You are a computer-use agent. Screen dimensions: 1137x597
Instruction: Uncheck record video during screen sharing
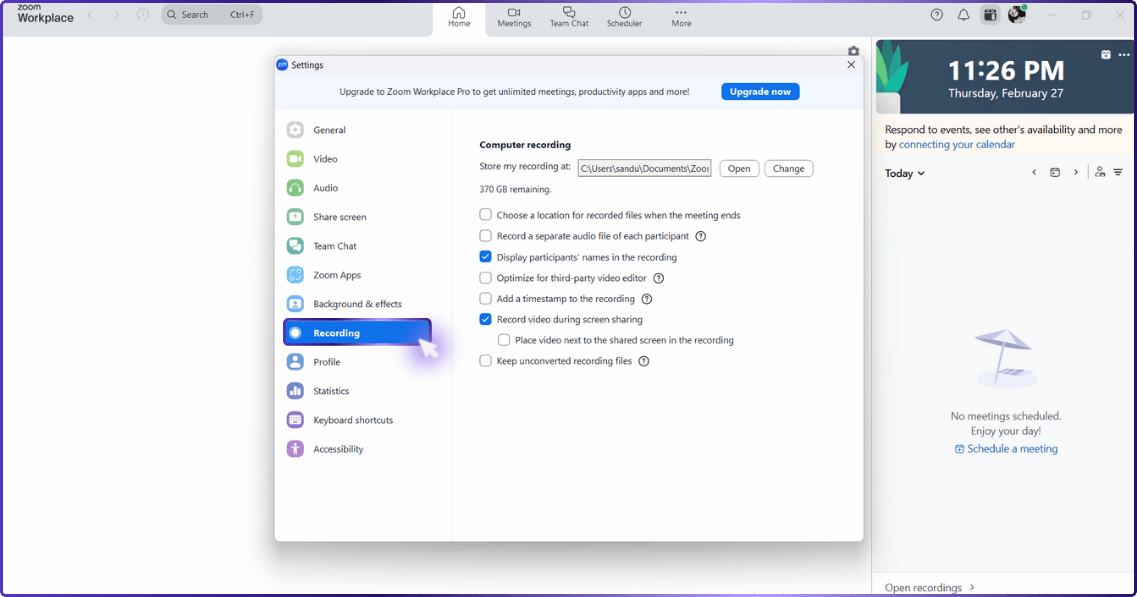[x=485, y=319]
